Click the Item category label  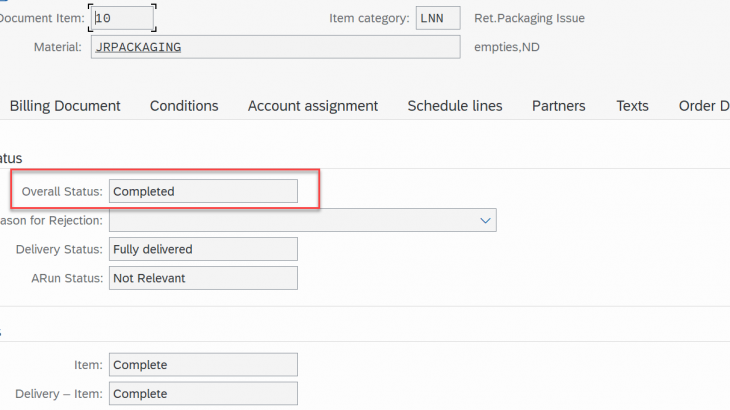pyautogui.click(x=369, y=18)
